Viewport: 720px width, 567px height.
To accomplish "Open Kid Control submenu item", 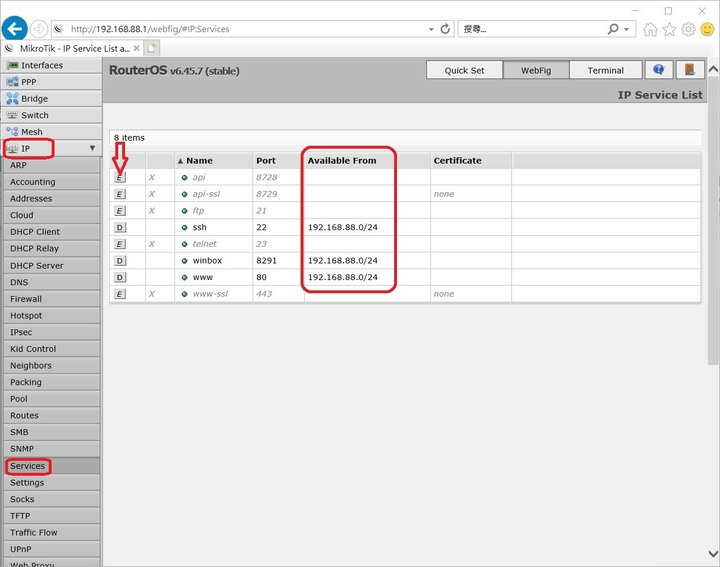I will pyautogui.click(x=51, y=349).
